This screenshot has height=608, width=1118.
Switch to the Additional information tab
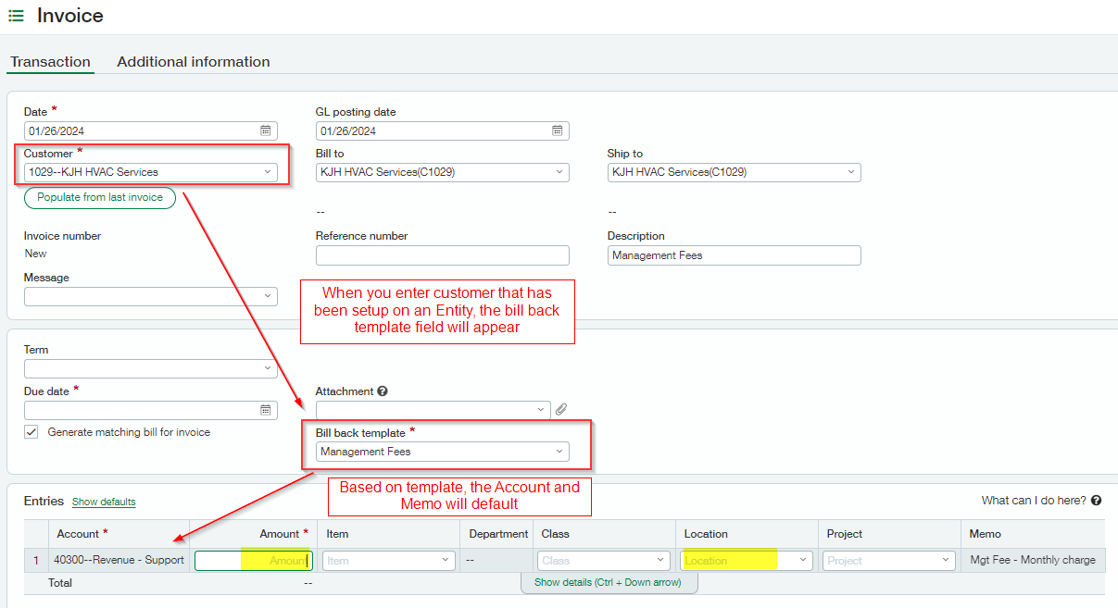pyautogui.click(x=193, y=61)
